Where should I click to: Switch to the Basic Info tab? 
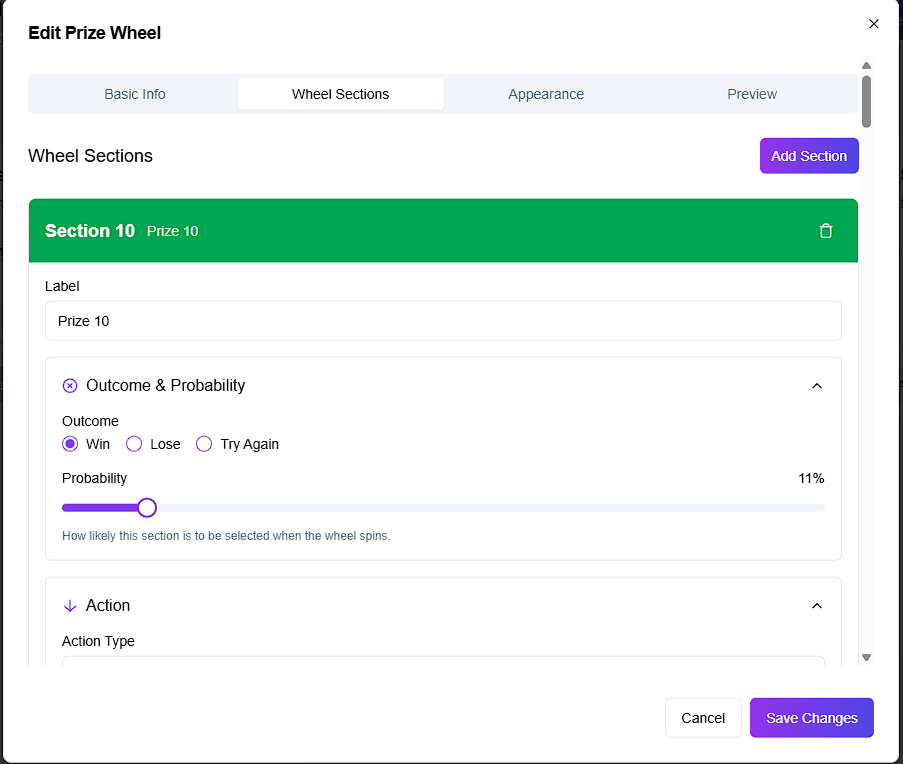click(135, 94)
